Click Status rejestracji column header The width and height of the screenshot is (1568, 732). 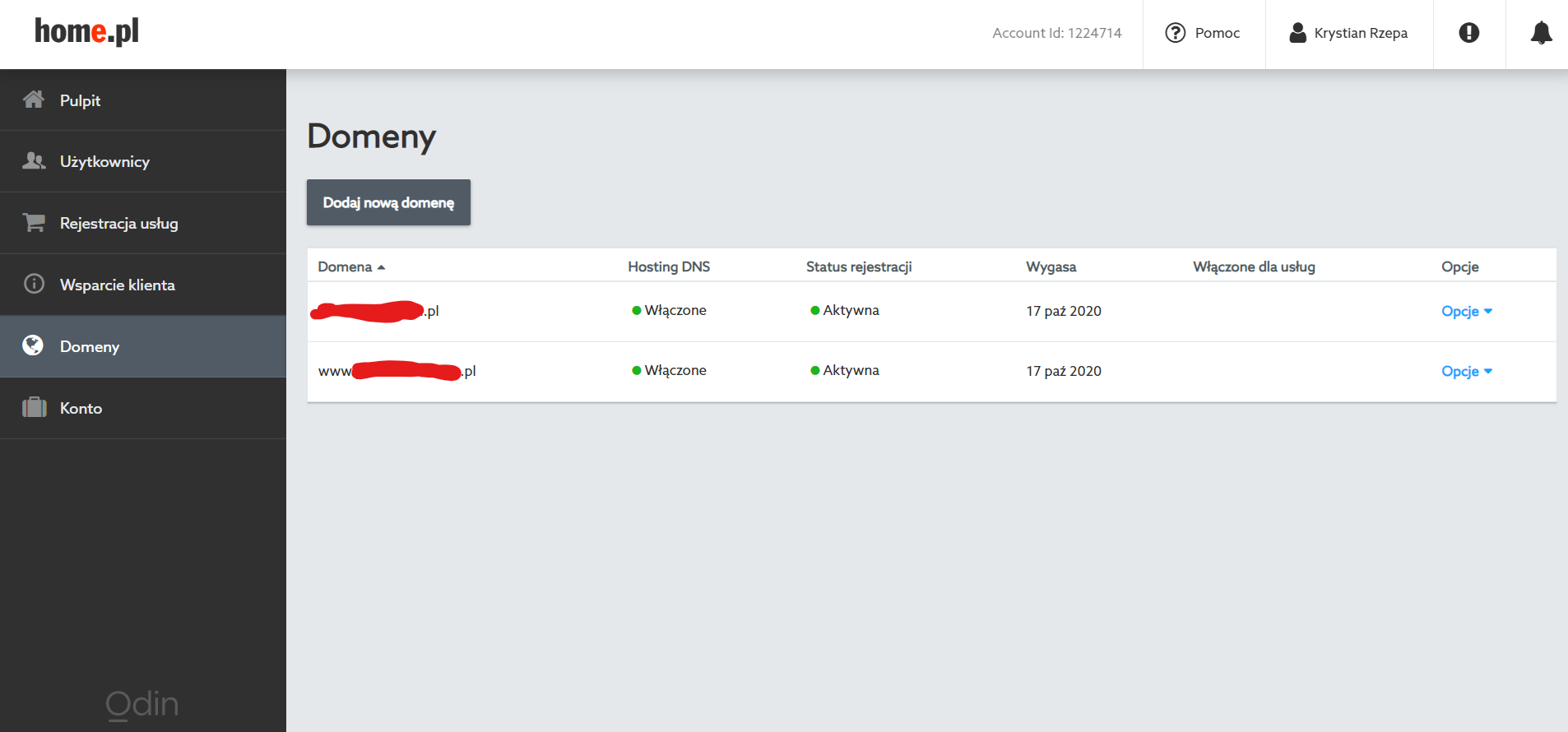(859, 266)
